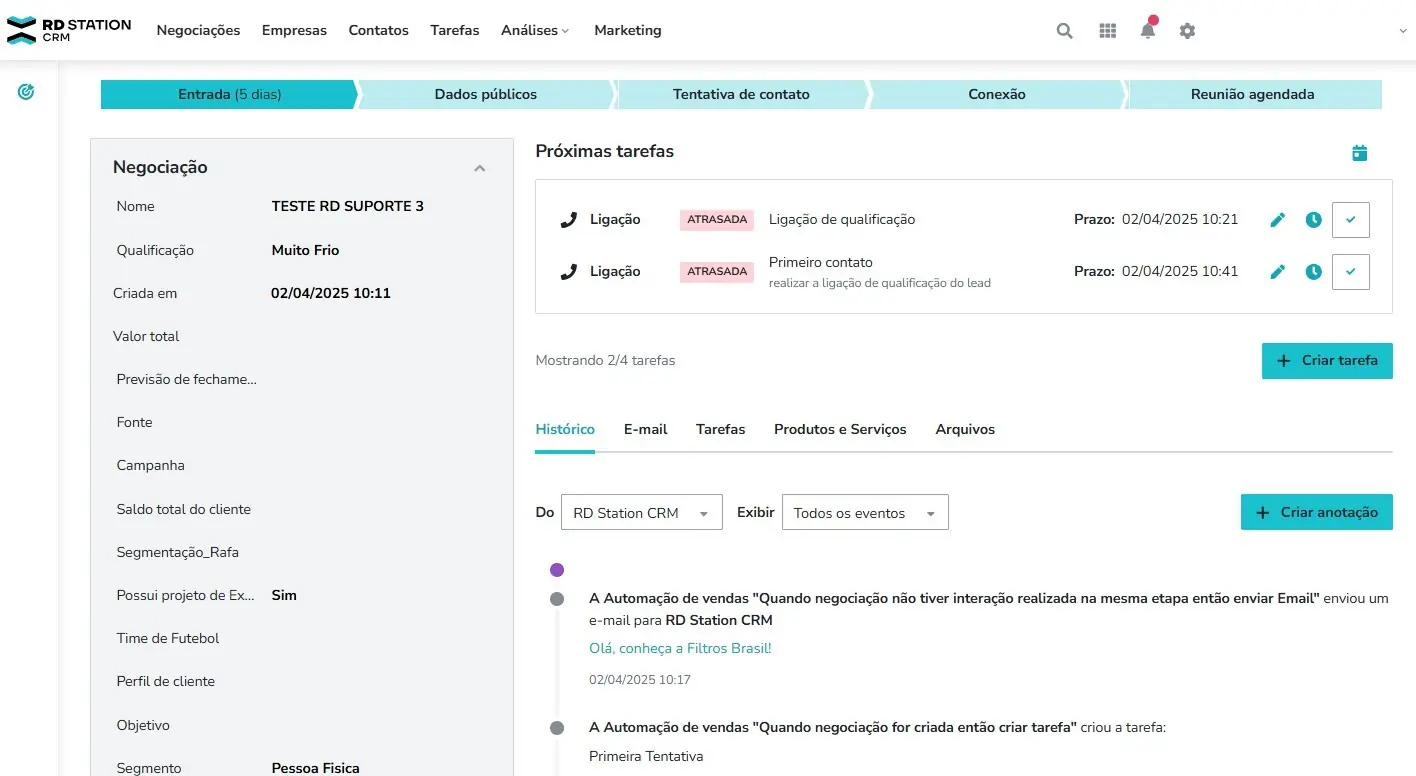Mark Primeiro contato task as completed
Image resolution: width=1416 pixels, height=776 pixels.
click(1350, 272)
